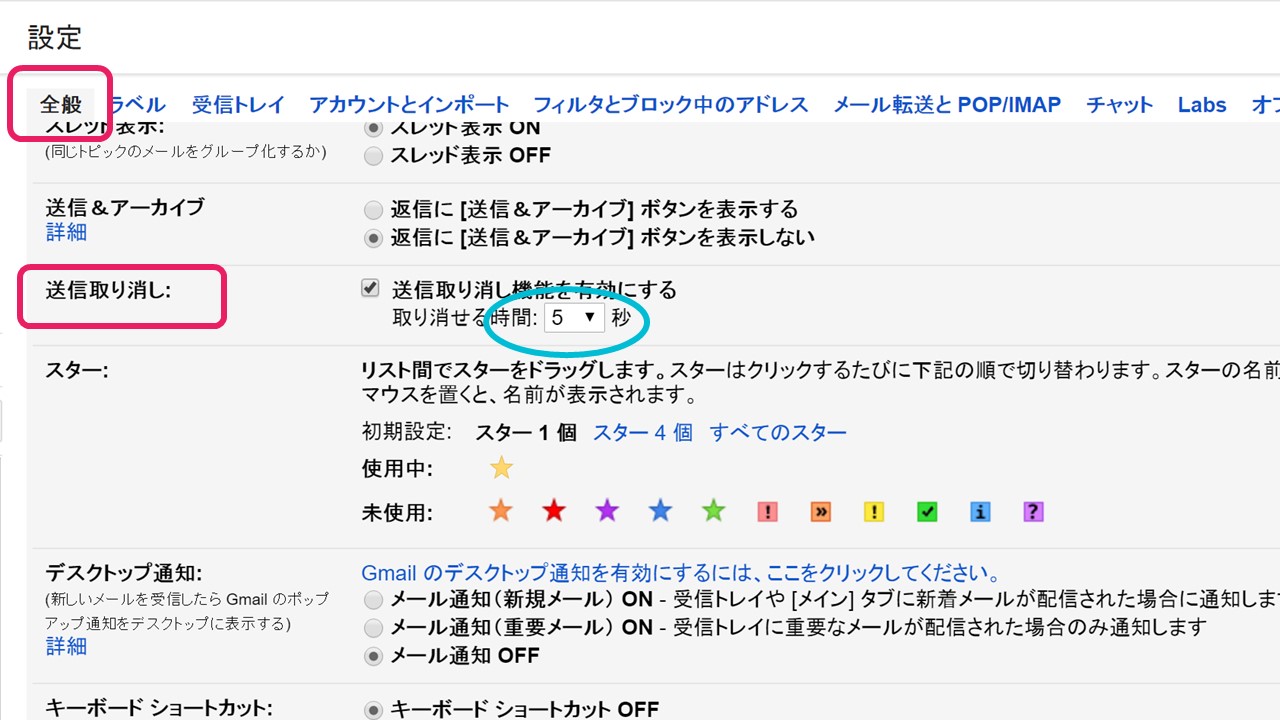
Task: Switch to メール転送と POP/IMAP tab
Action: click(x=947, y=104)
